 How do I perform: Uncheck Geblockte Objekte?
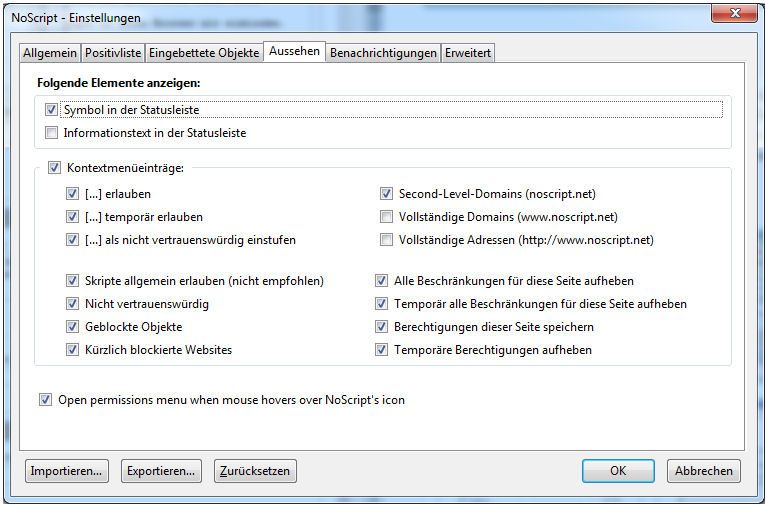(x=72, y=326)
